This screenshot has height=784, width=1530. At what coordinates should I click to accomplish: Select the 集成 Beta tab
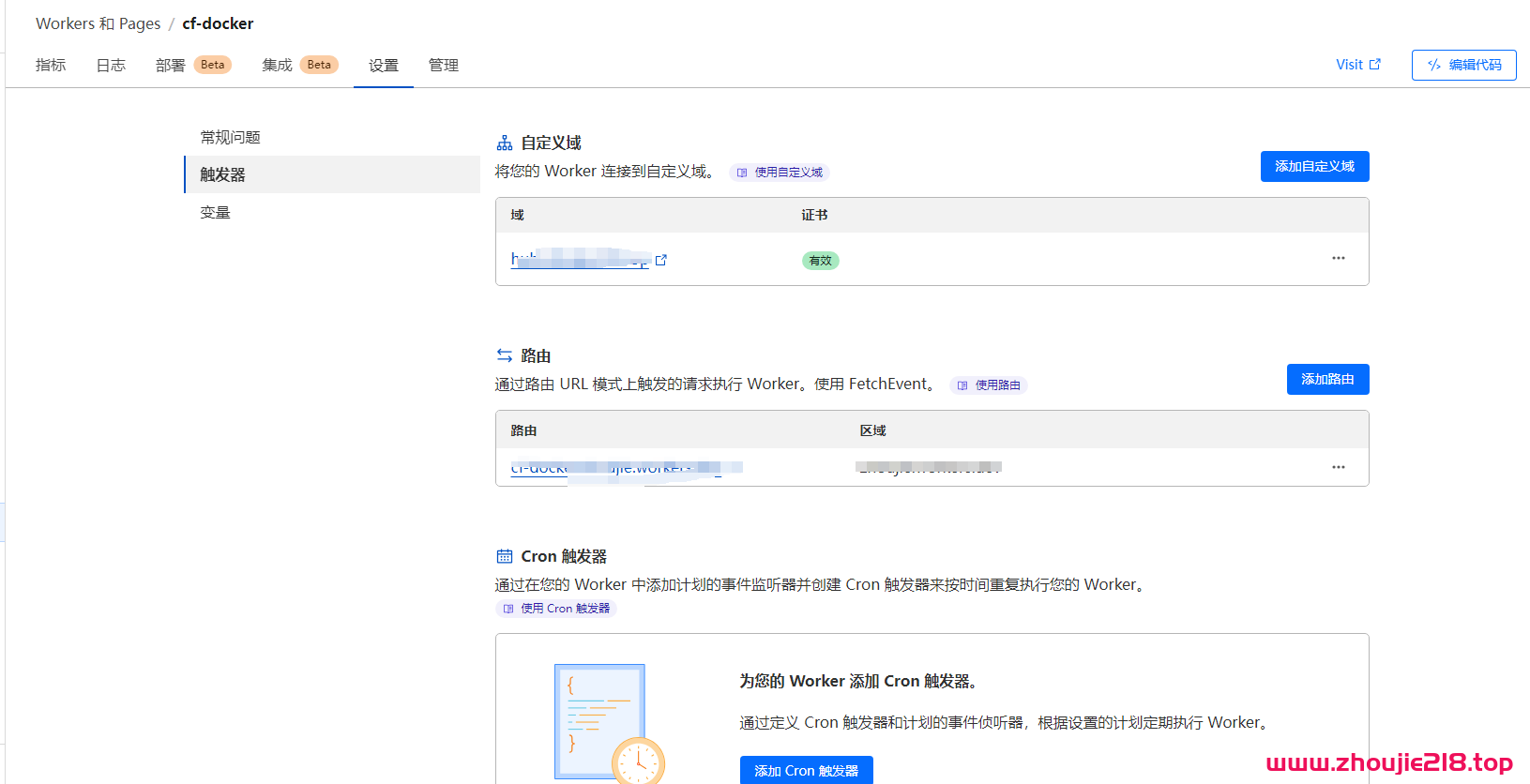point(300,65)
